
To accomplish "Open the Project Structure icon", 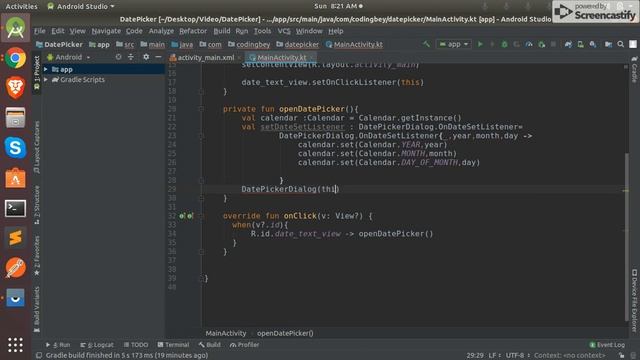I will coord(608,44).
